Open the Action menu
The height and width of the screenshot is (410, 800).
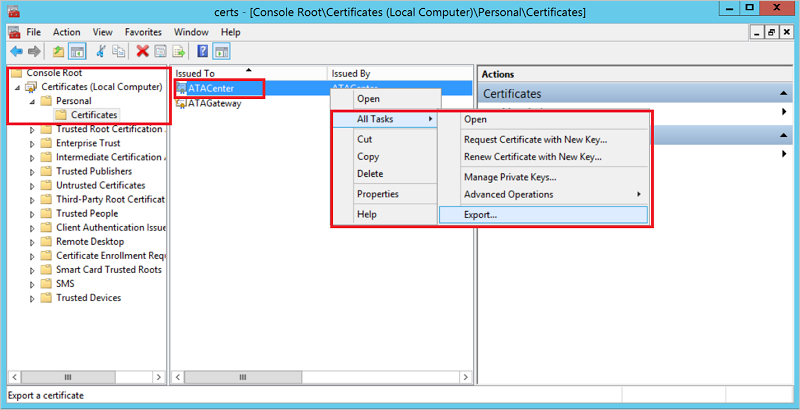point(67,32)
